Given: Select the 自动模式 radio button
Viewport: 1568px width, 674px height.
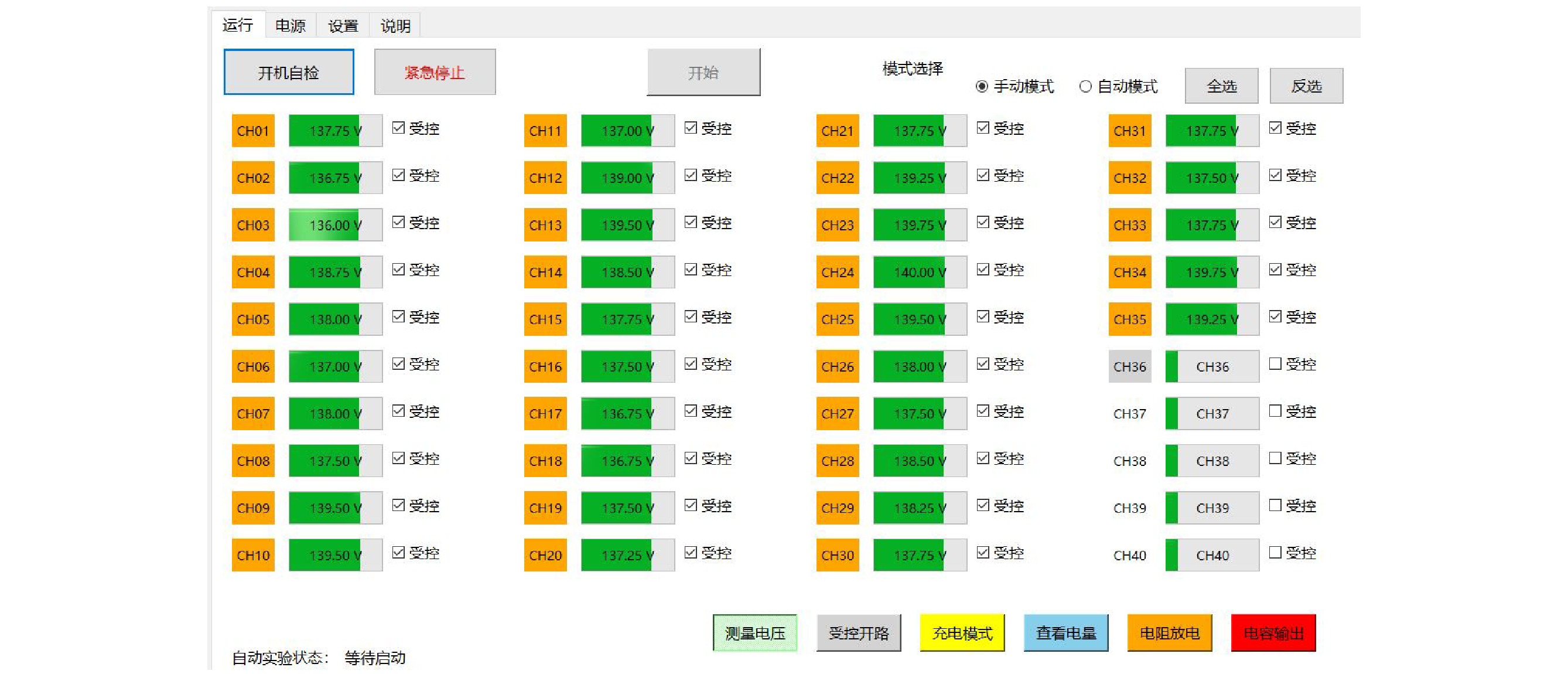Looking at the screenshot, I should (x=1085, y=87).
